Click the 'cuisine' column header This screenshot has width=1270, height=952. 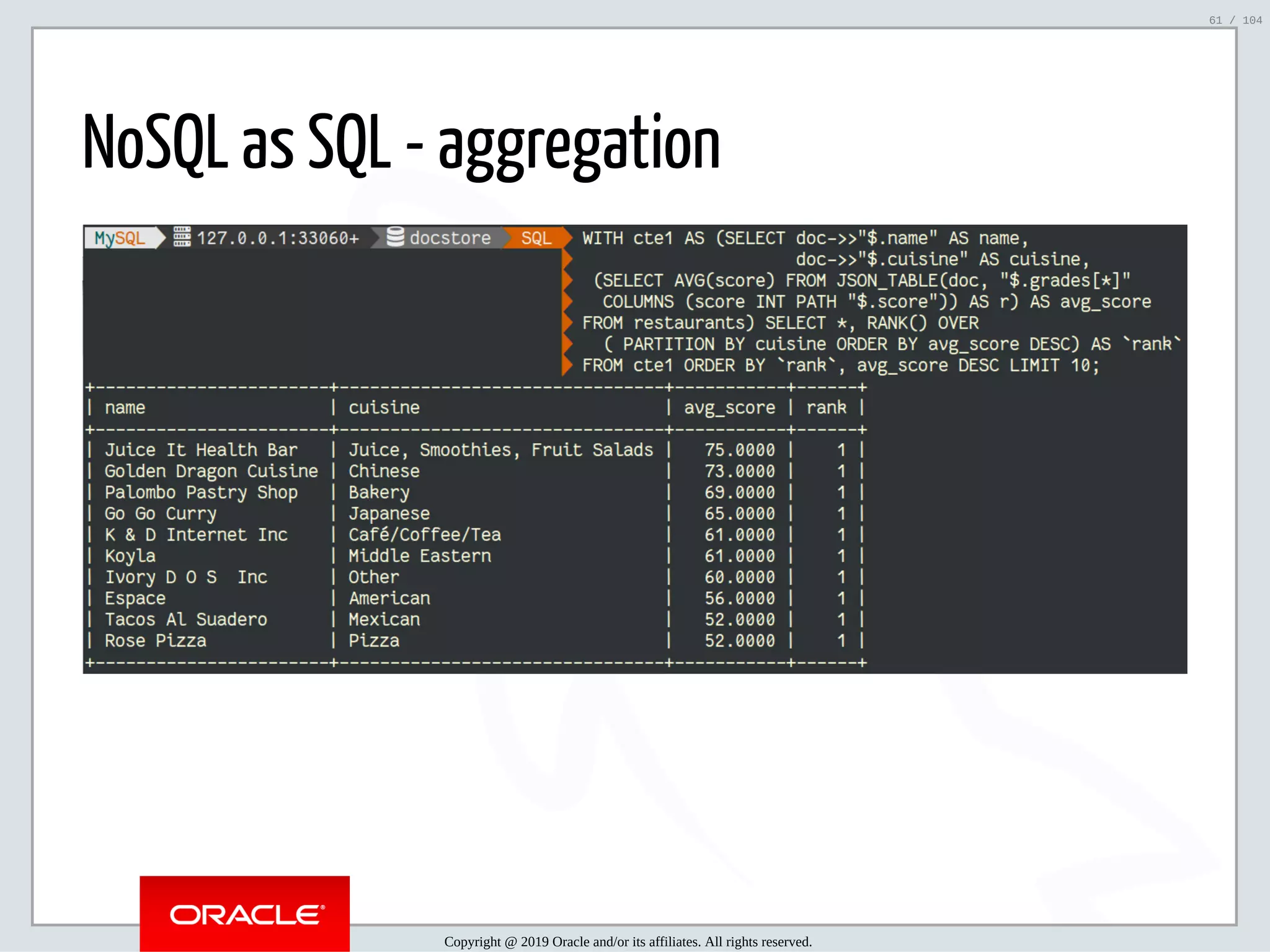384,408
